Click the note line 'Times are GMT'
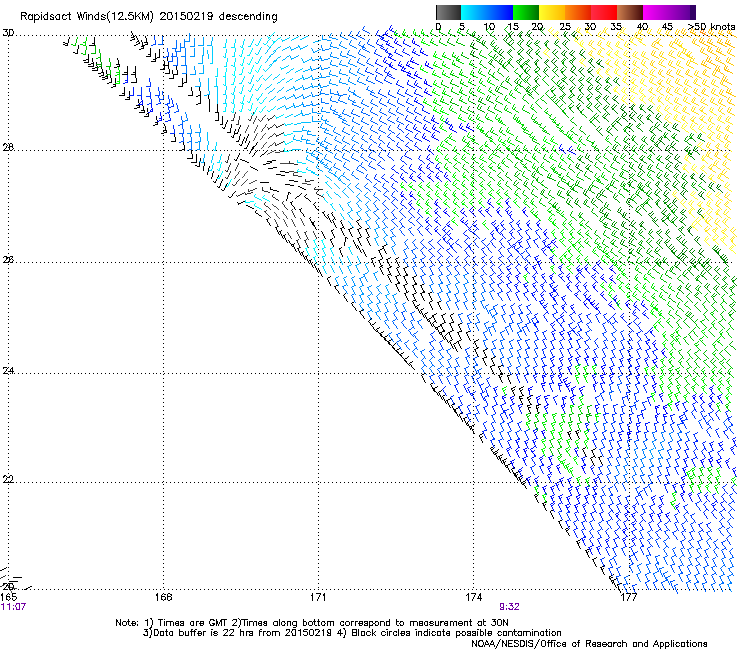Viewport: 740px width, 650px height. click(193, 623)
